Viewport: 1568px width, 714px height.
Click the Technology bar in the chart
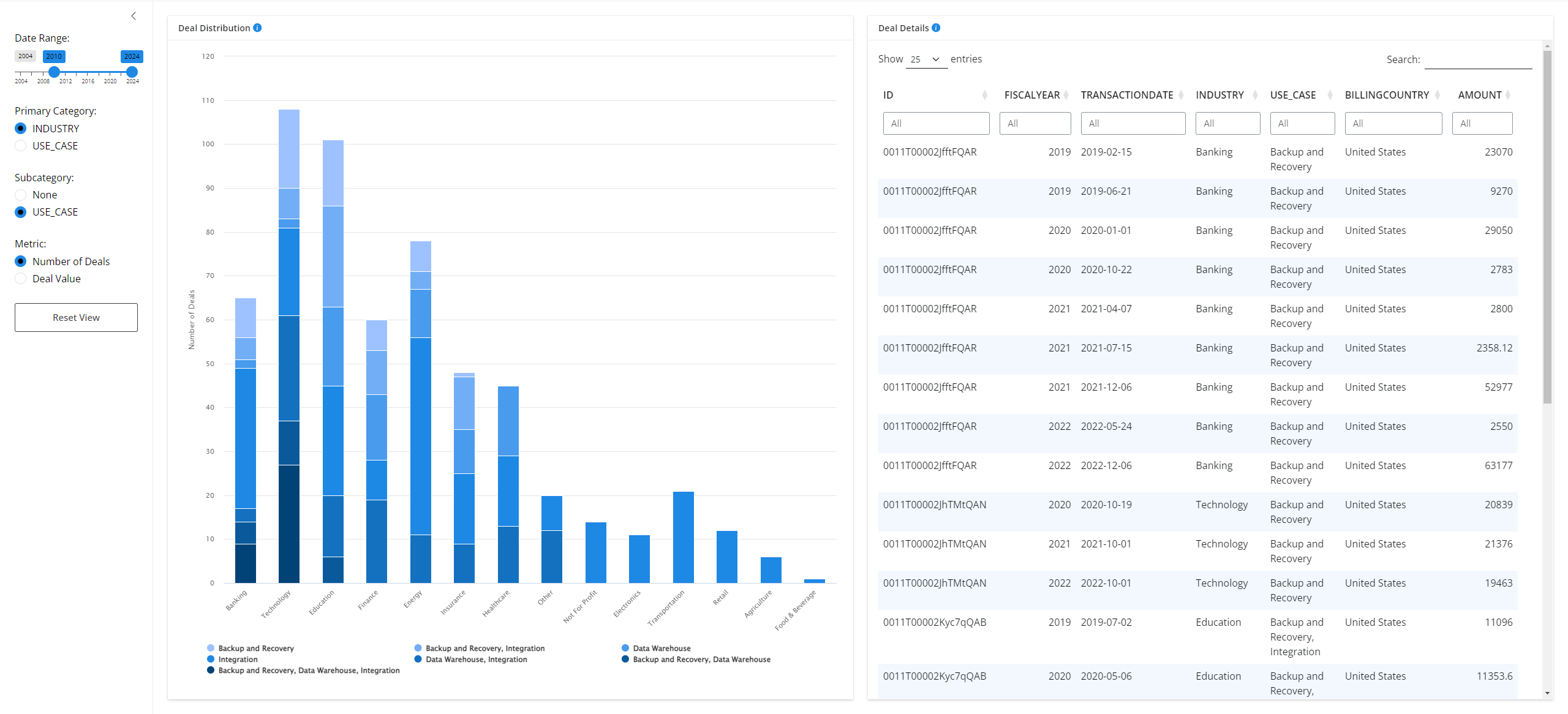(x=289, y=346)
